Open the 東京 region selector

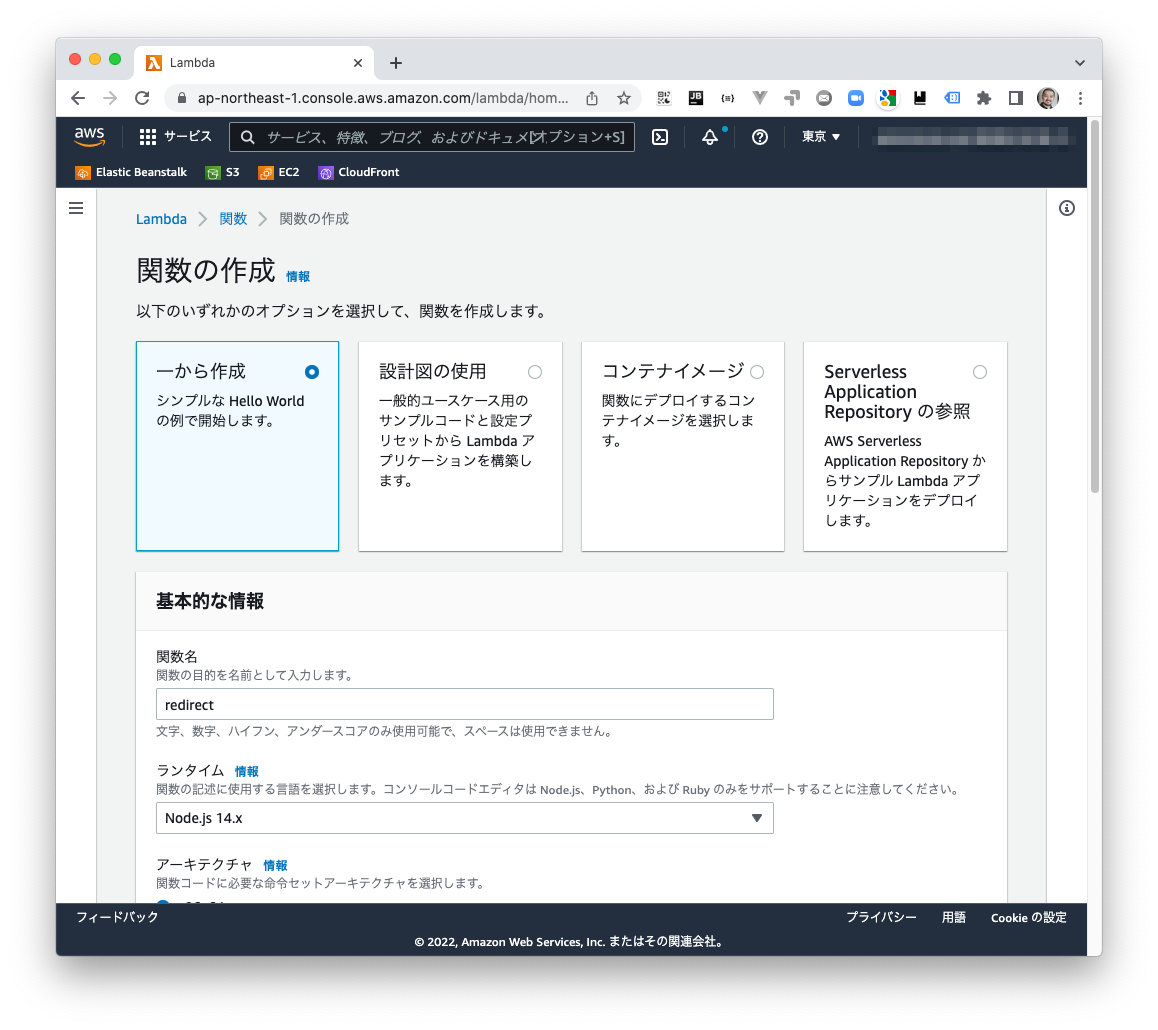pyautogui.click(x=819, y=137)
